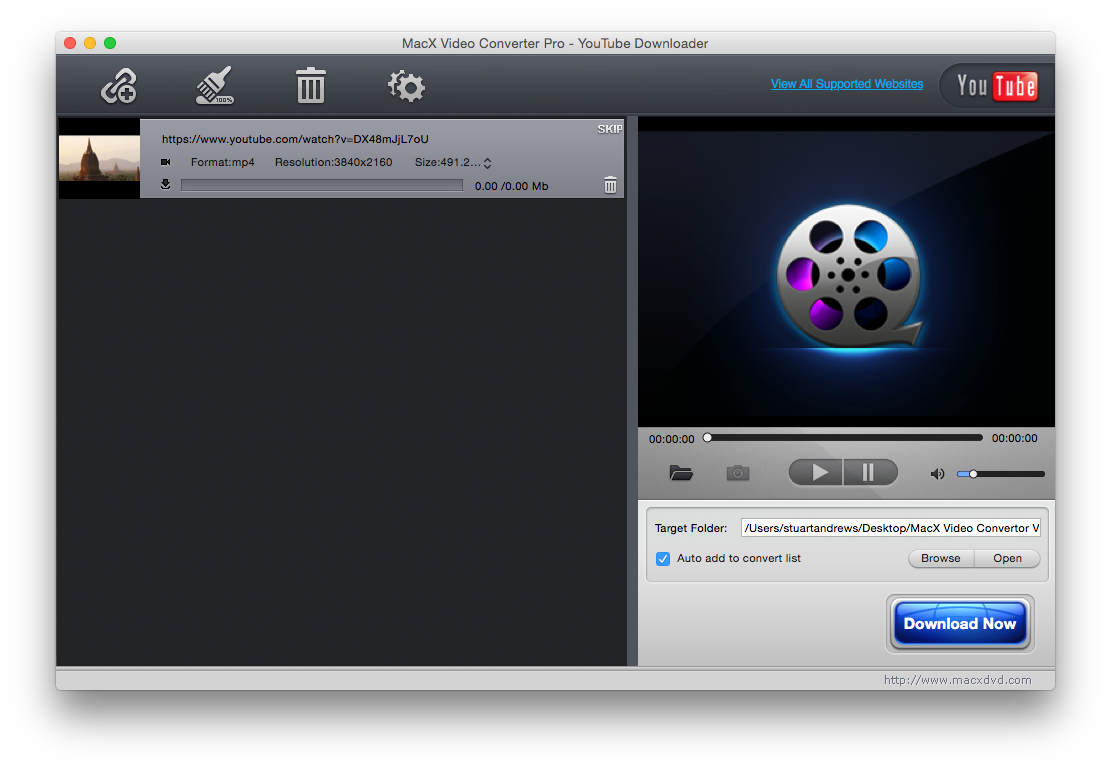The width and height of the screenshot is (1111, 770).
Task: Click the YouTube URL text in the list
Action: click(295, 139)
